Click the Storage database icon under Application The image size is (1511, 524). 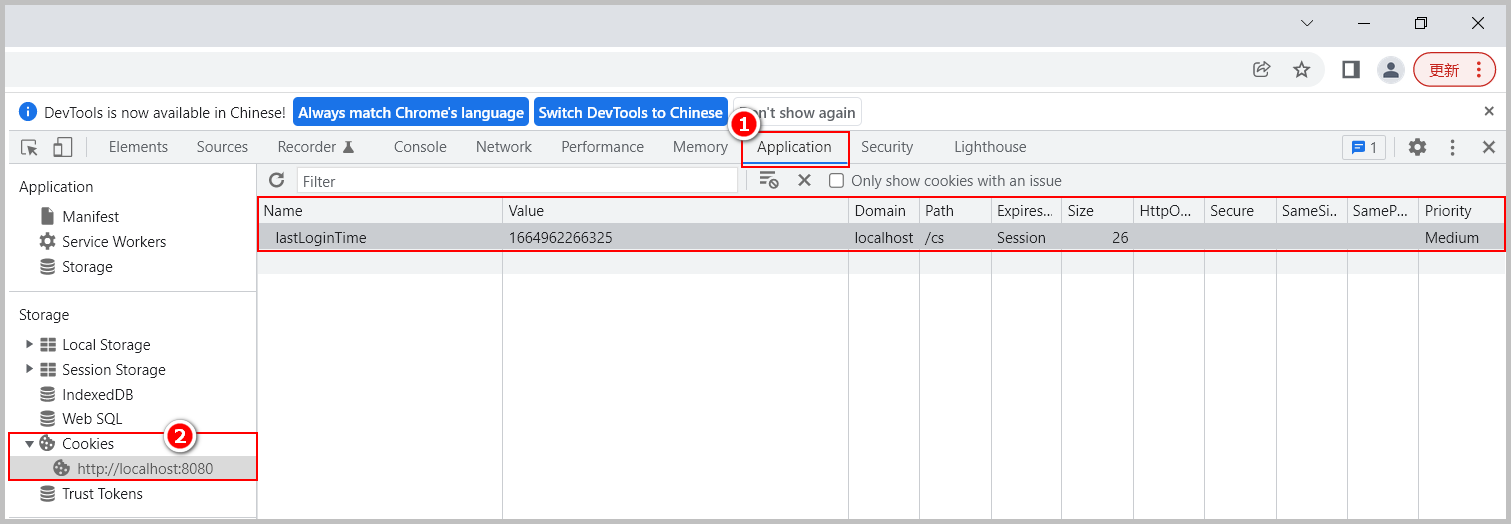(x=47, y=267)
